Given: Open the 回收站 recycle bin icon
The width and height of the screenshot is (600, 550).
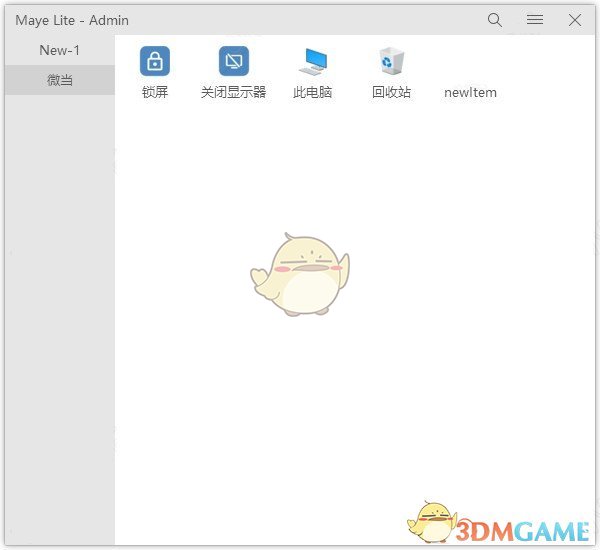Looking at the screenshot, I should (391, 61).
